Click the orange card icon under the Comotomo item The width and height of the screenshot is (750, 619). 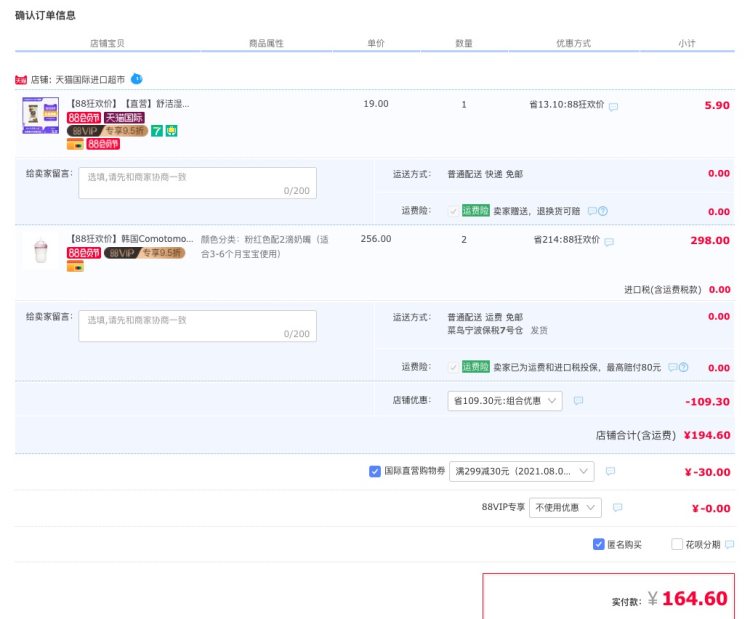pyautogui.click(x=75, y=266)
